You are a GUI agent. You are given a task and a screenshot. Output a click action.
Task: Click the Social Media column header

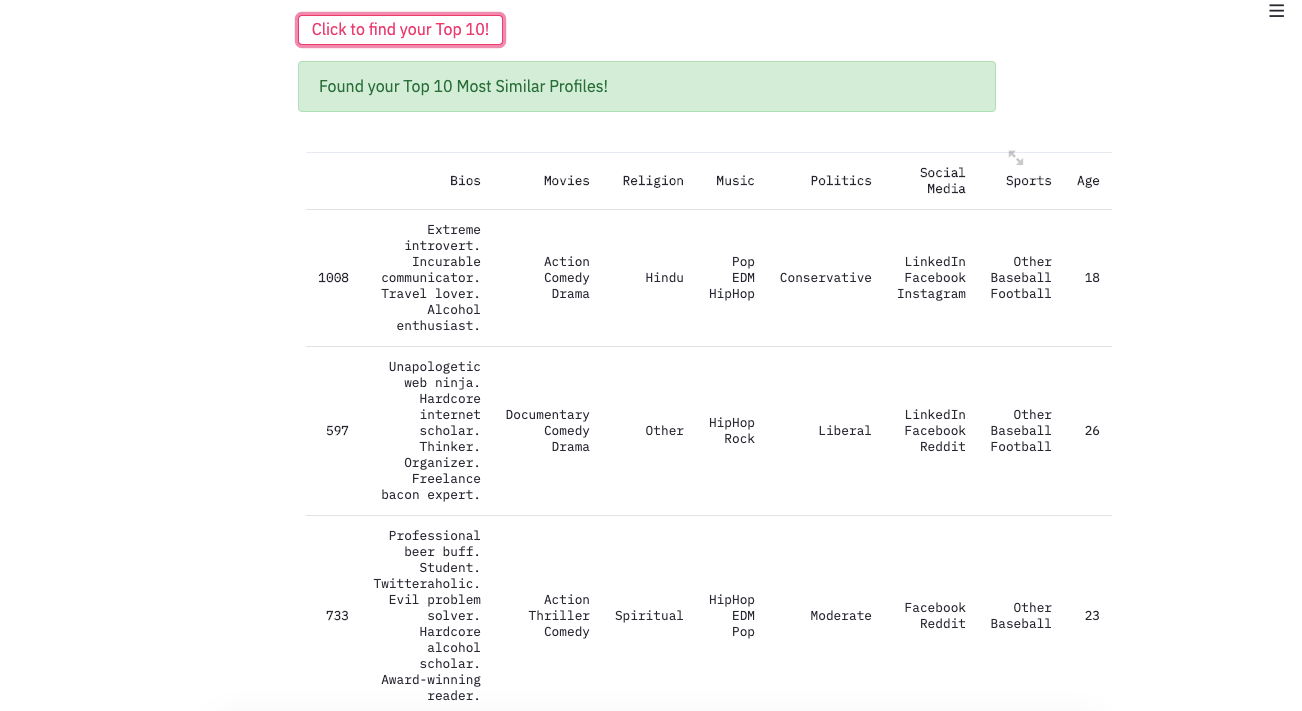tap(942, 181)
